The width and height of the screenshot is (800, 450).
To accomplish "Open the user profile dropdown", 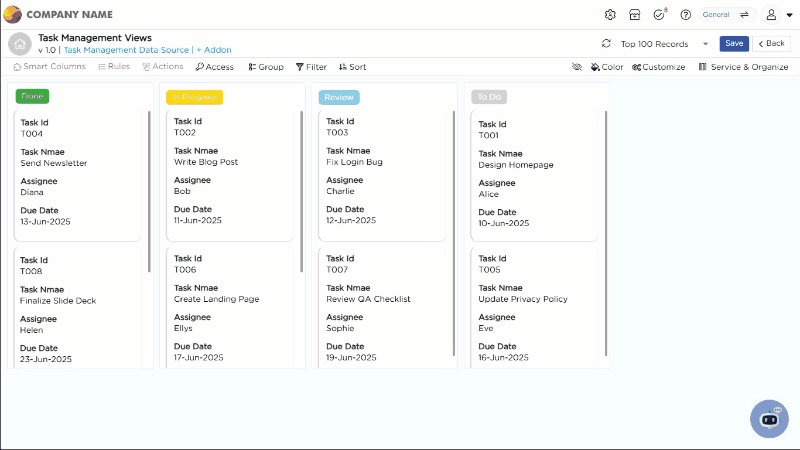I will coord(776,15).
